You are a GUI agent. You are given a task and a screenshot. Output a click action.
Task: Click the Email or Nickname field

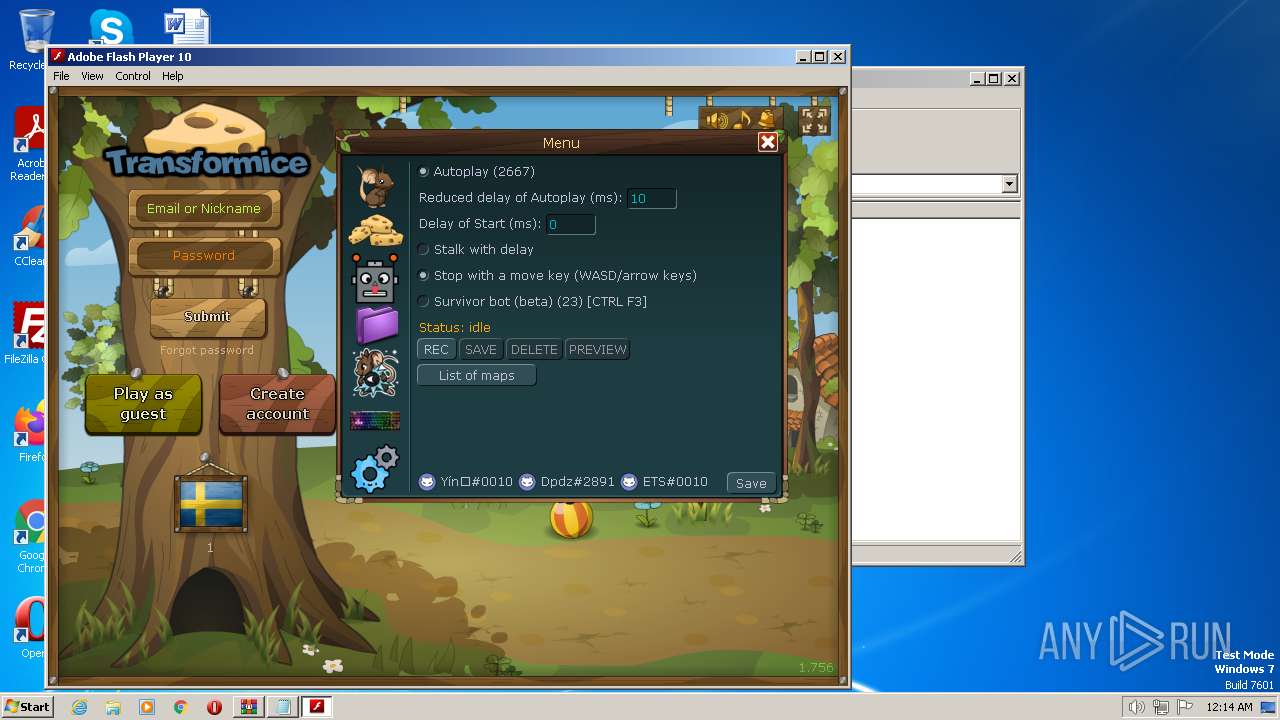204,209
